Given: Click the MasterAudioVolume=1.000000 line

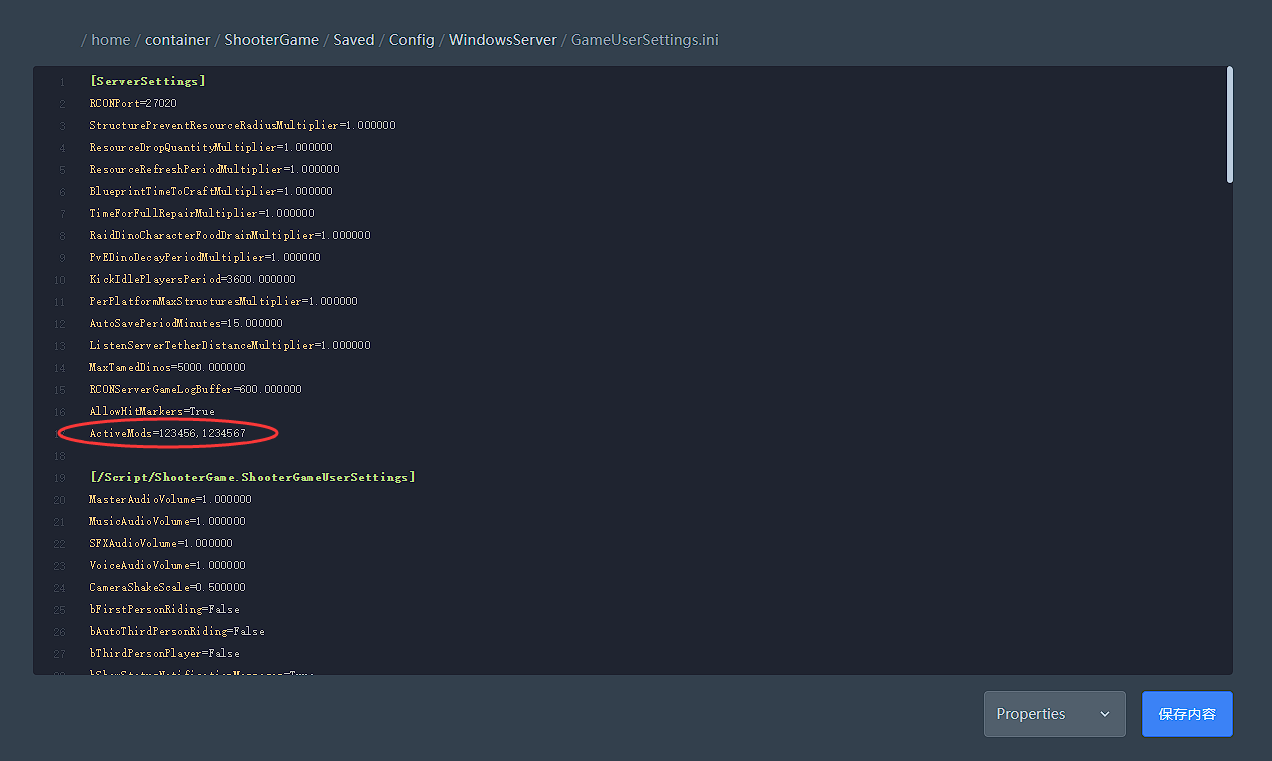Looking at the screenshot, I should click(x=170, y=499).
